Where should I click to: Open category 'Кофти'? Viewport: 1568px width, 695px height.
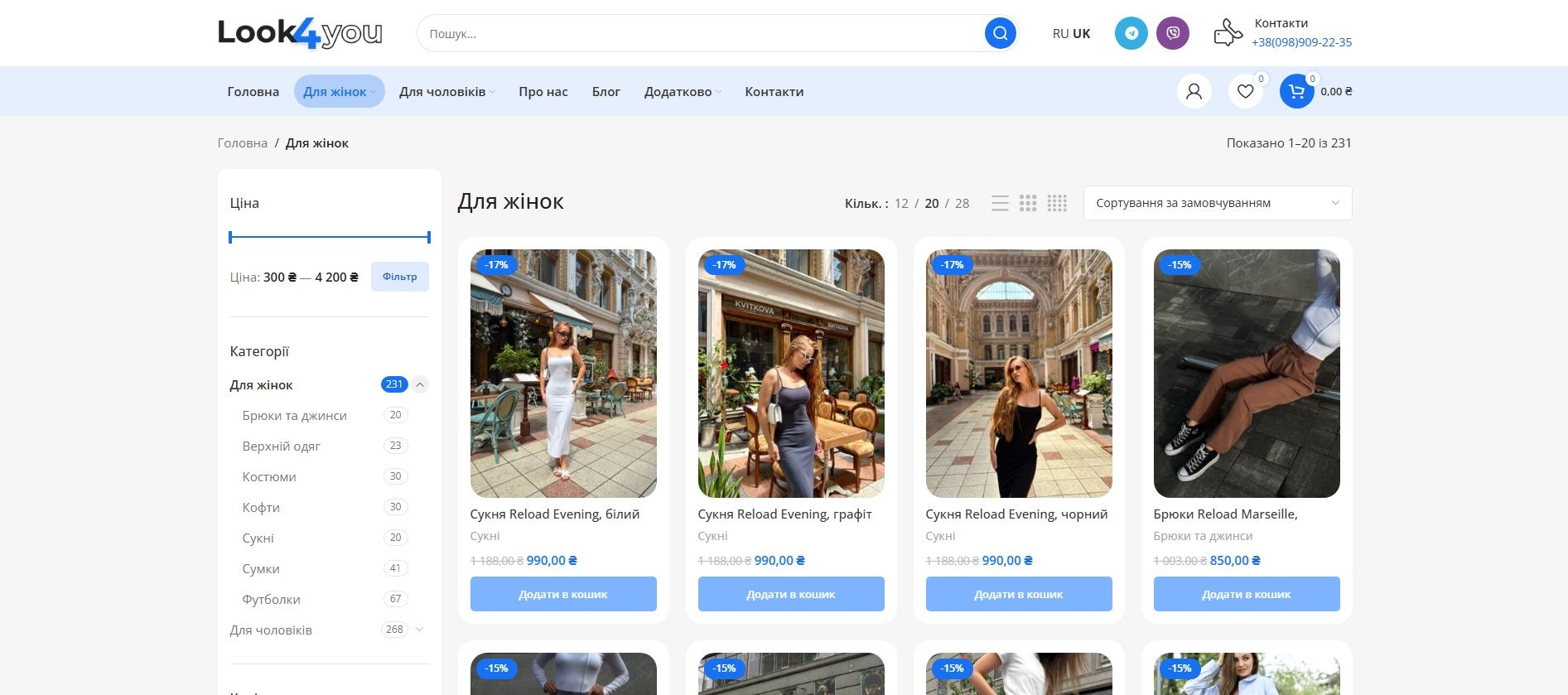pos(261,507)
